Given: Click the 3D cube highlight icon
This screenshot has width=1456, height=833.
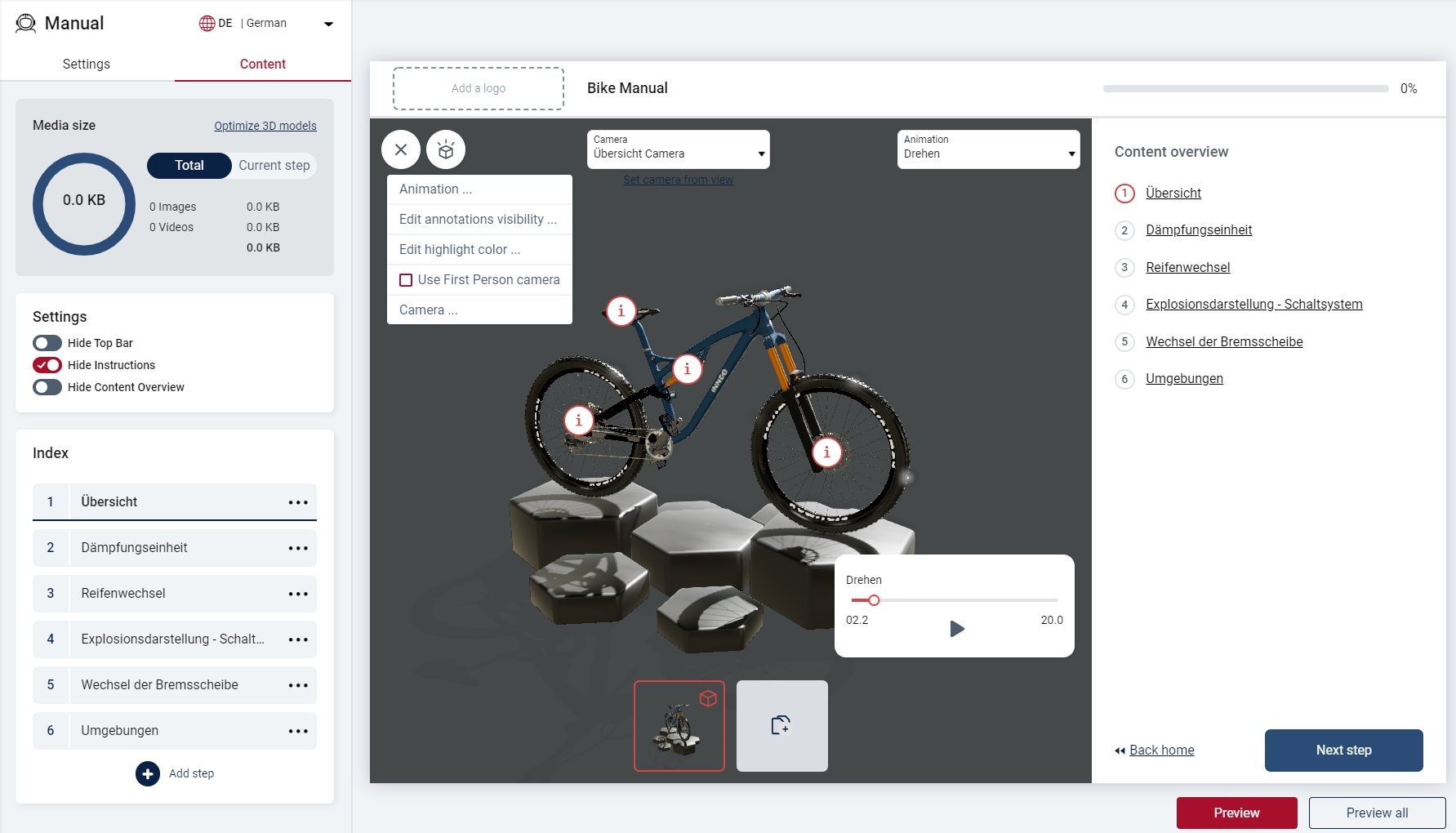Looking at the screenshot, I should (x=446, y=149).
